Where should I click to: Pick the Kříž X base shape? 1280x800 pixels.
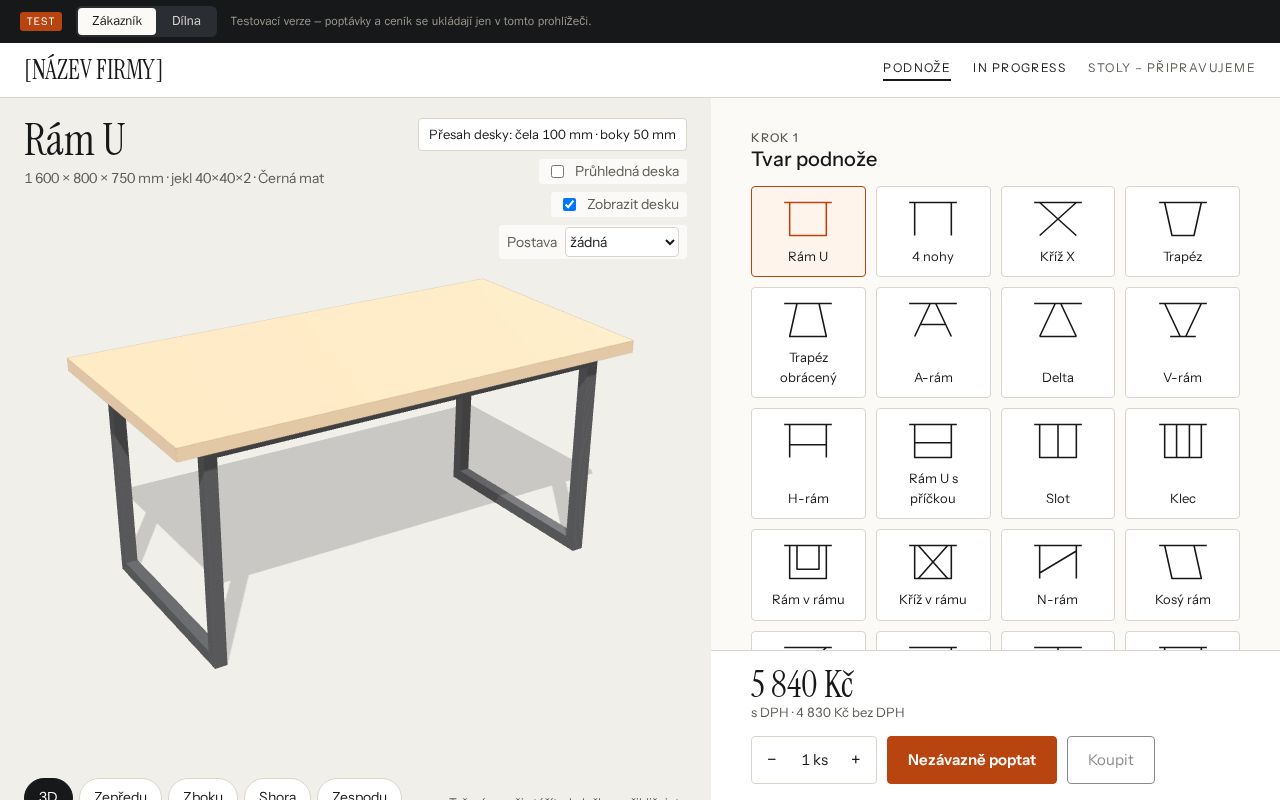click(1058, 231)
